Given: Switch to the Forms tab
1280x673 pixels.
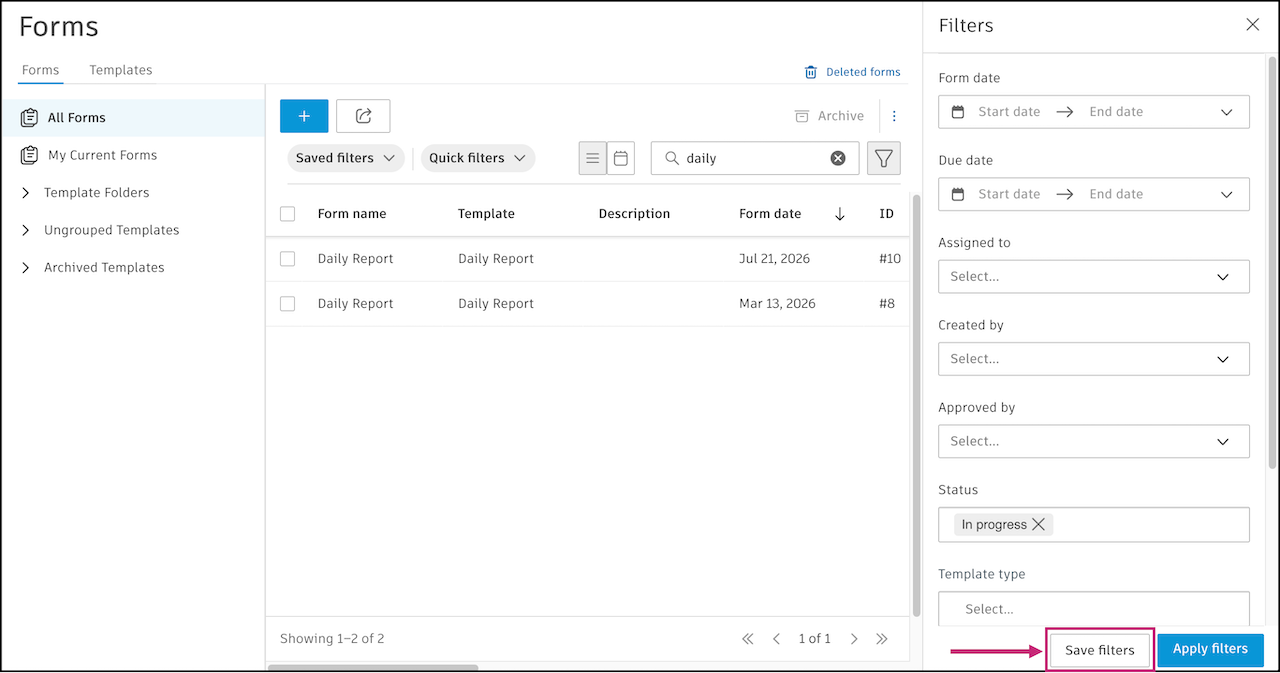Looking at the screenshot, I should (x=41, y=71).
